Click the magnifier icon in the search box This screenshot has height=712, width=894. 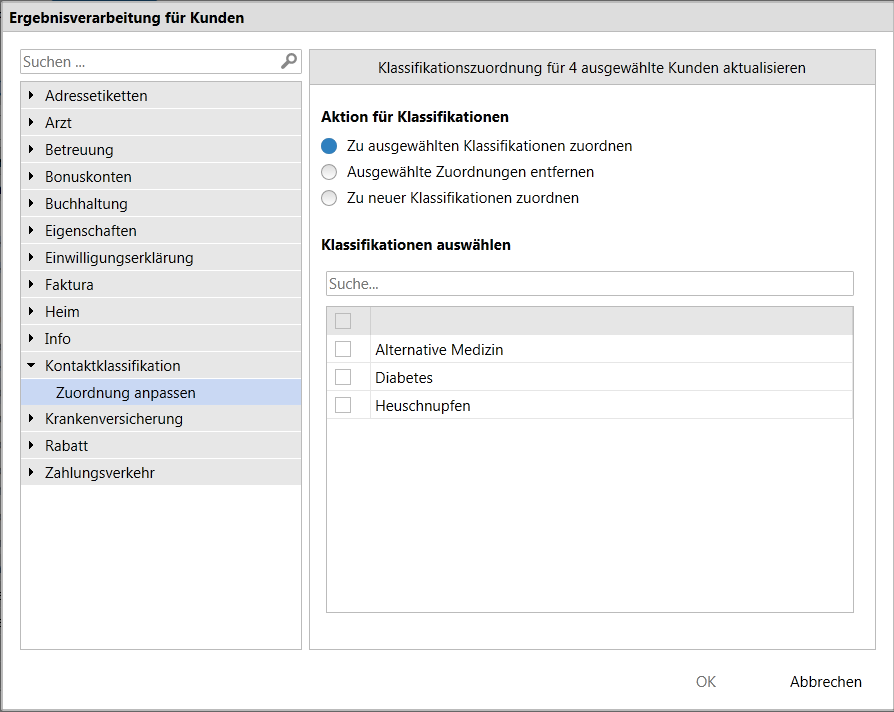tap(289, 61)
